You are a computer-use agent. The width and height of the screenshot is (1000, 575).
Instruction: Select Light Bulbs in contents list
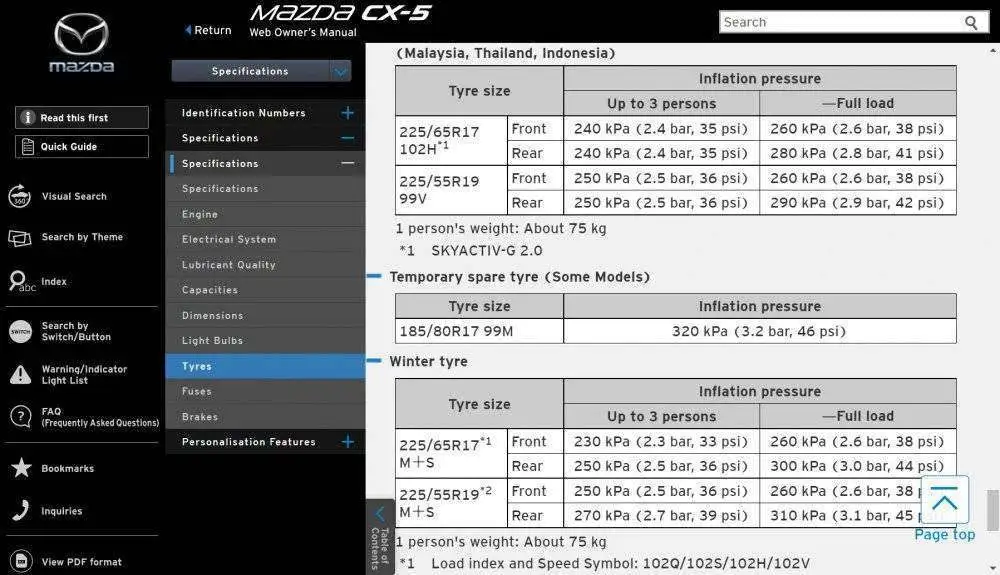pos(212,341)
